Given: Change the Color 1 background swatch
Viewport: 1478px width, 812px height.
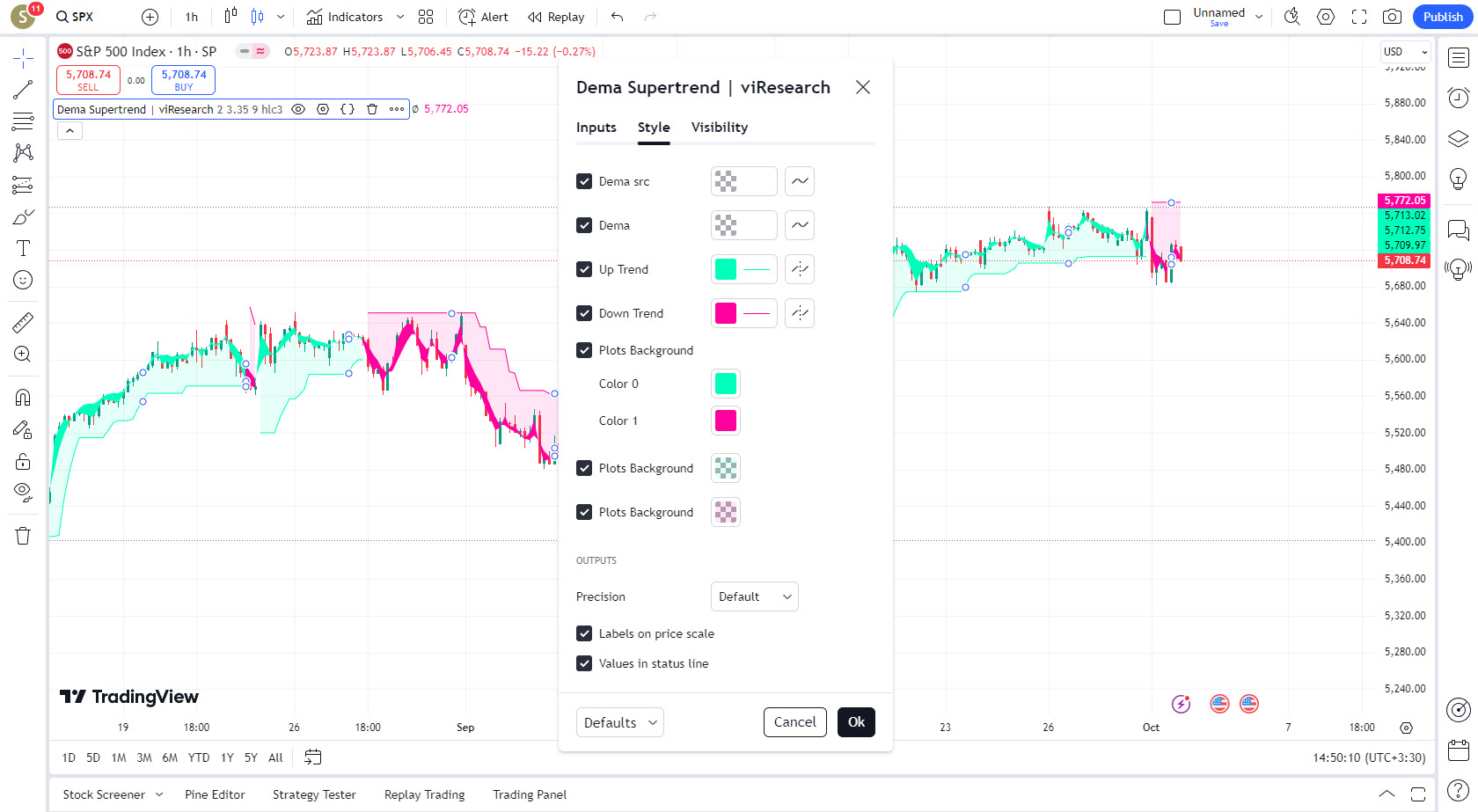Looking at the screenshot, I should [726, 421].
